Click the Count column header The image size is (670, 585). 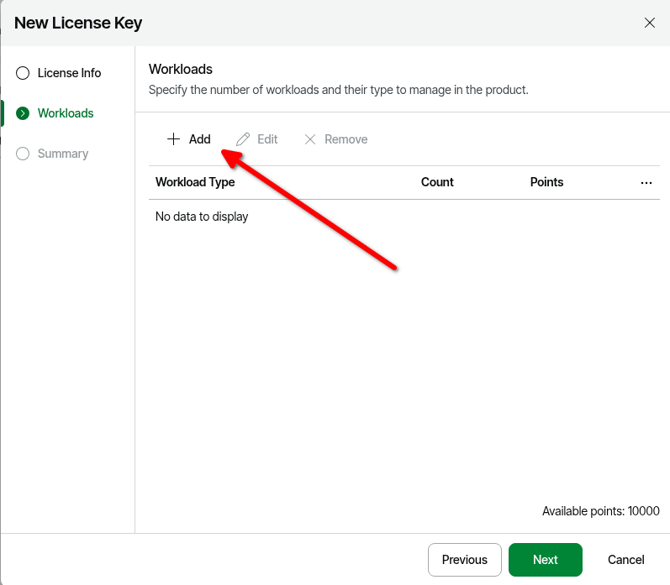pos(437,182)
